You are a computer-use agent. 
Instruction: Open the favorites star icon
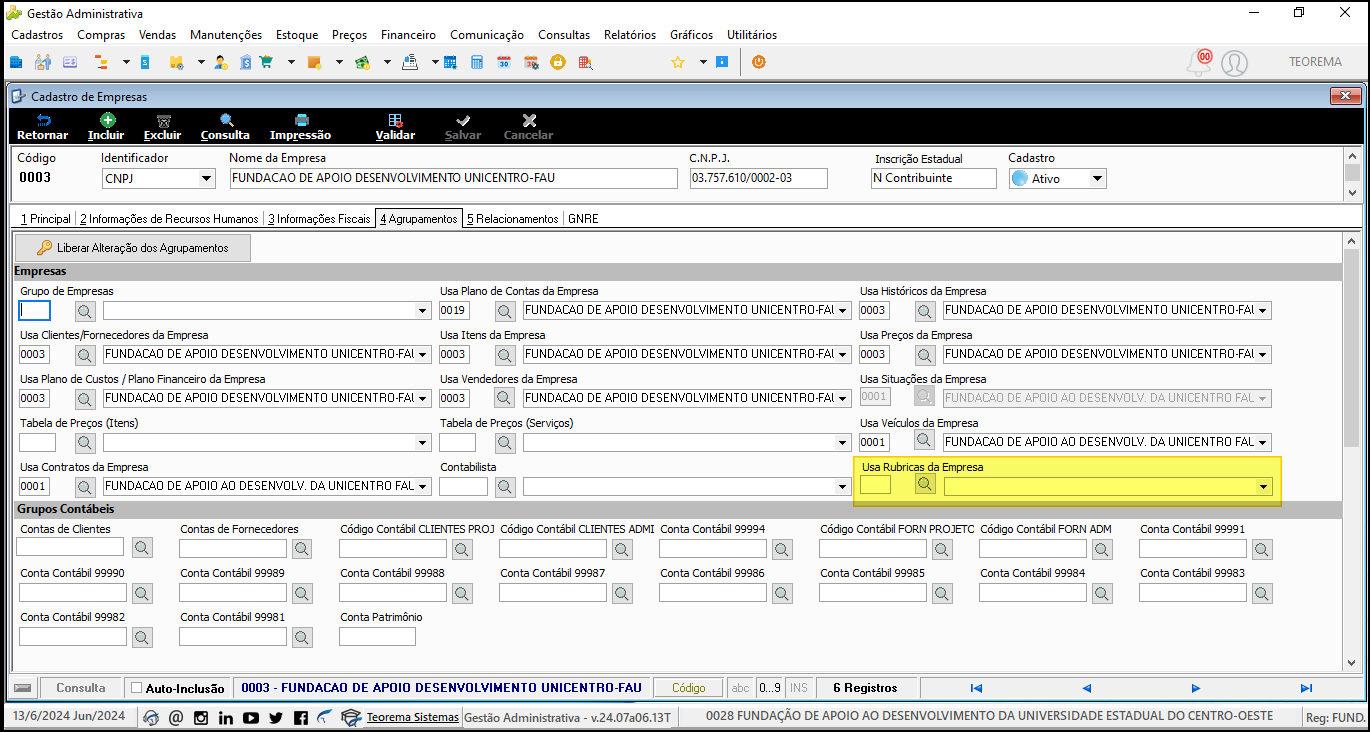677,62
